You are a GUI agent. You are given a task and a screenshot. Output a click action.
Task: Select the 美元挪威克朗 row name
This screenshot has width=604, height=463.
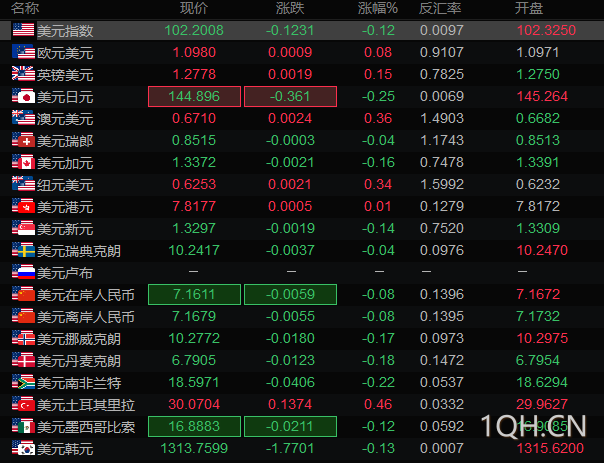pos(79,339)
